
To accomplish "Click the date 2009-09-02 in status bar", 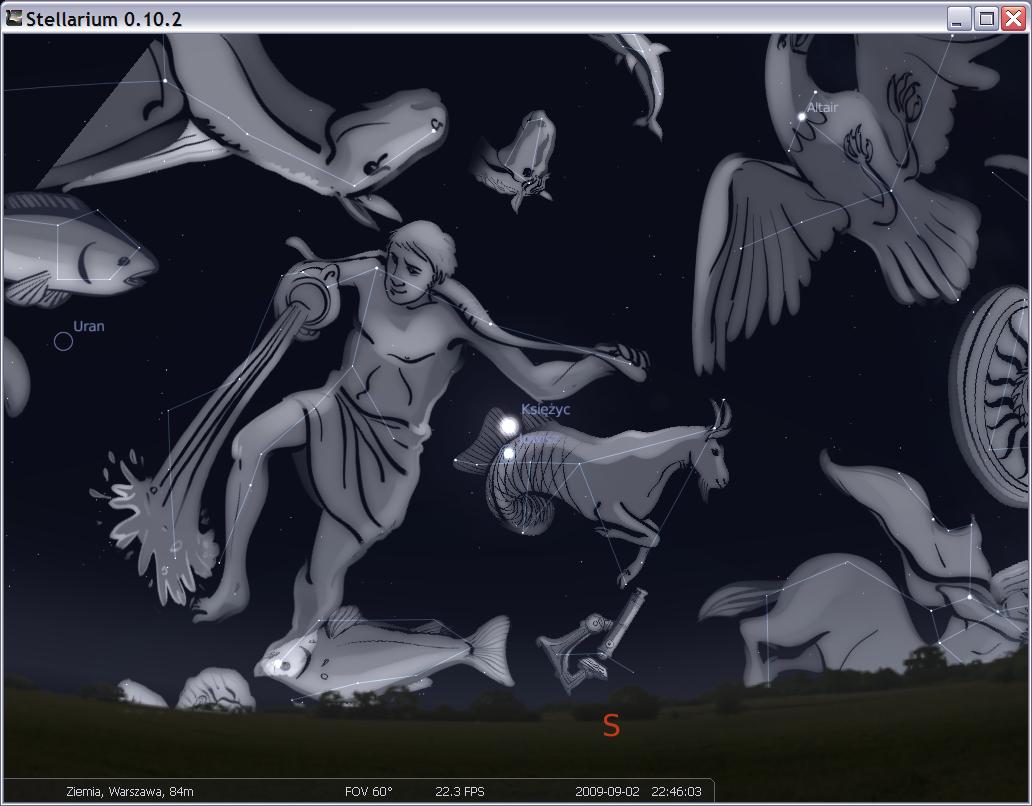I will [608, 791].
